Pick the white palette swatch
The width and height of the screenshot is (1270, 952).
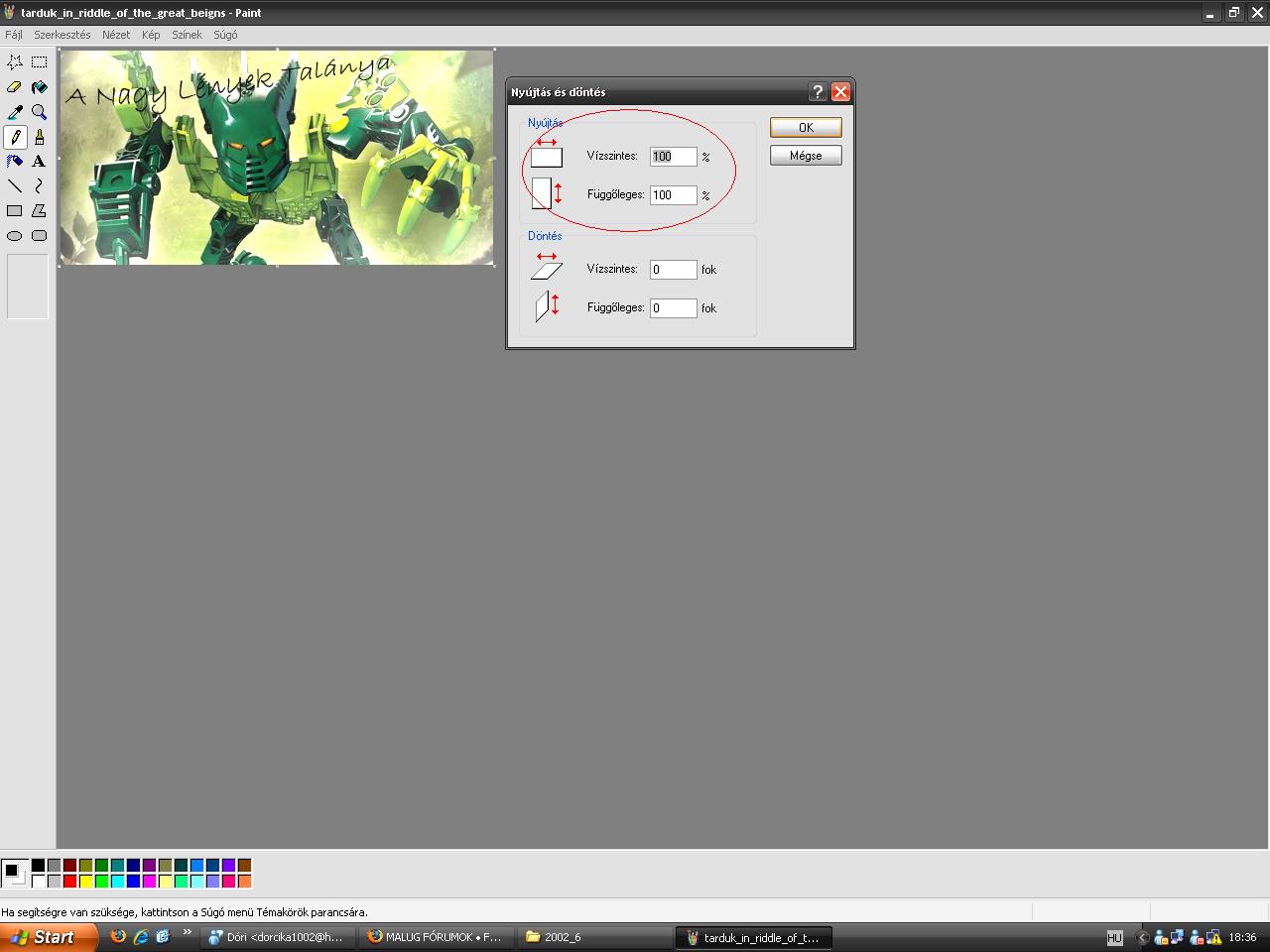[x=38, y=882]
